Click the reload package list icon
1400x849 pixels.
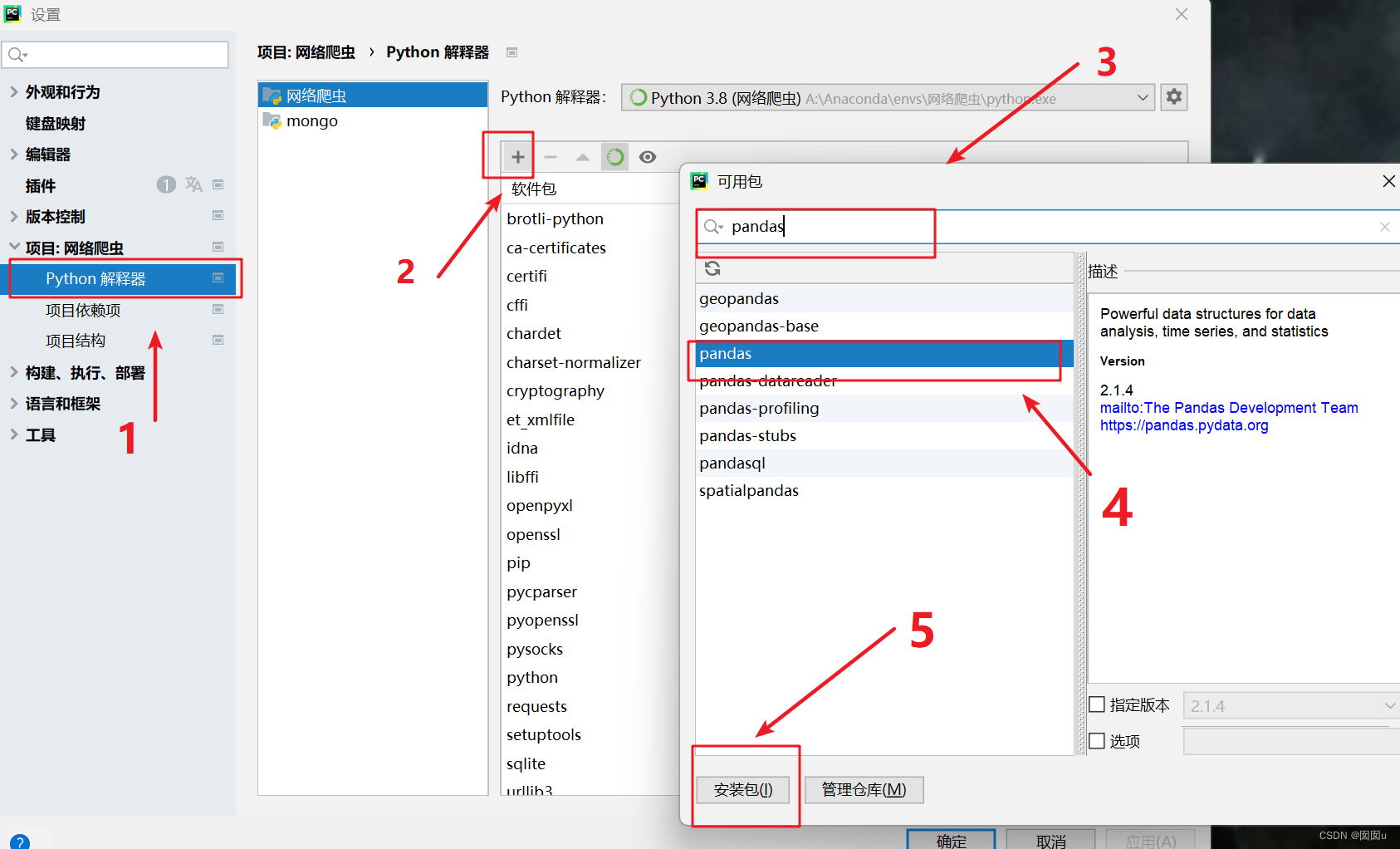point(712,268)
